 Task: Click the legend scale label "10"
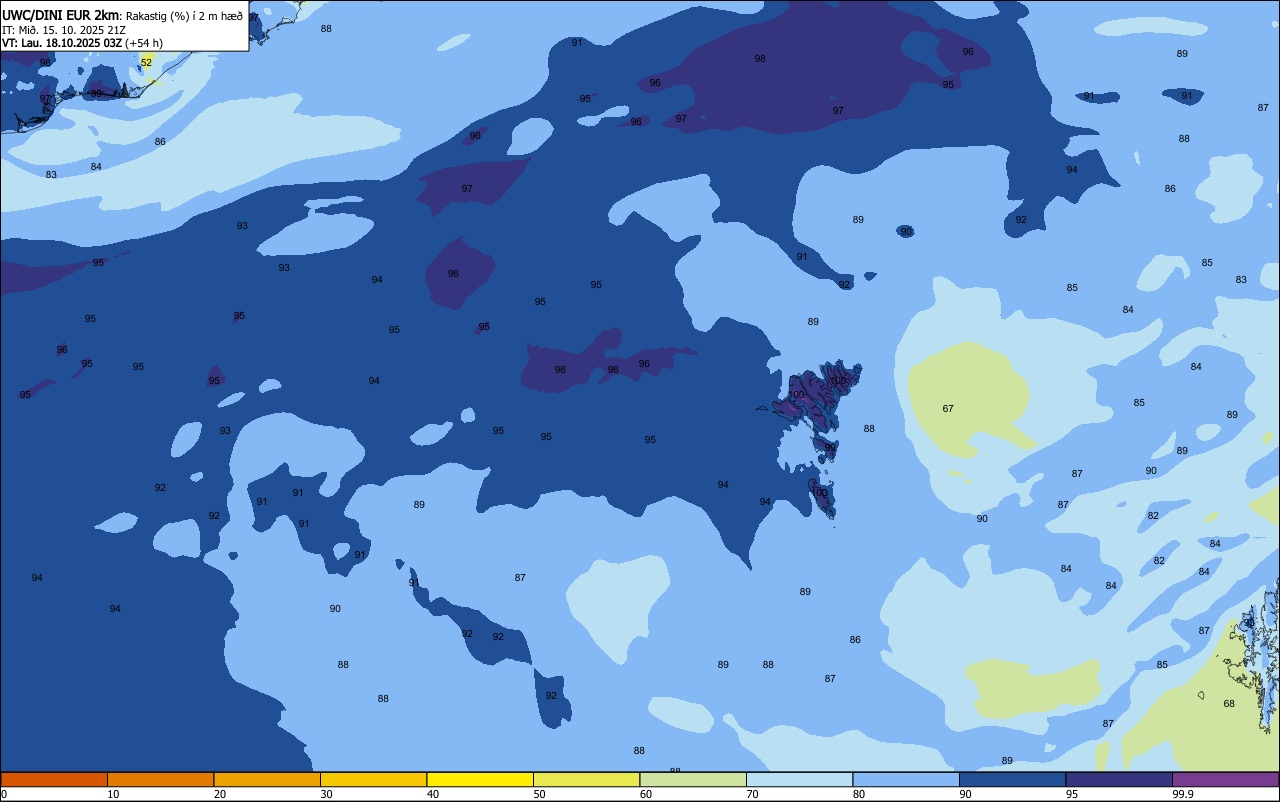tap(113, 794)
